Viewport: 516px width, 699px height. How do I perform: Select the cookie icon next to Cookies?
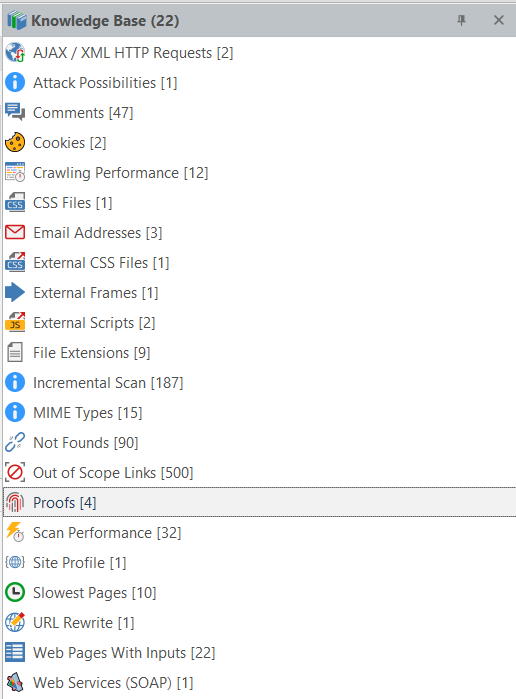click(x=15, y=143)
